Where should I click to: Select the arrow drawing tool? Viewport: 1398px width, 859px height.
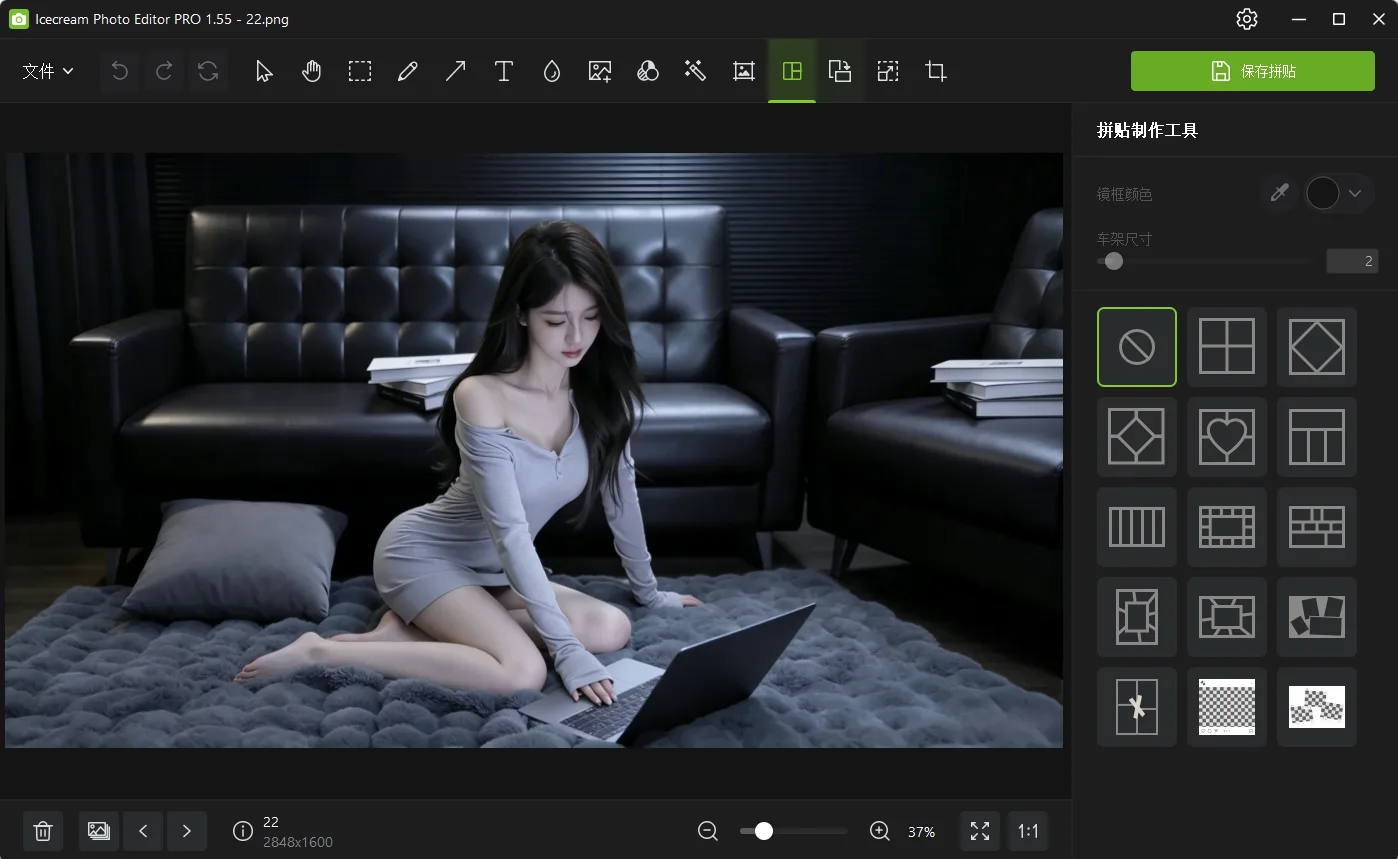[455, 71]
